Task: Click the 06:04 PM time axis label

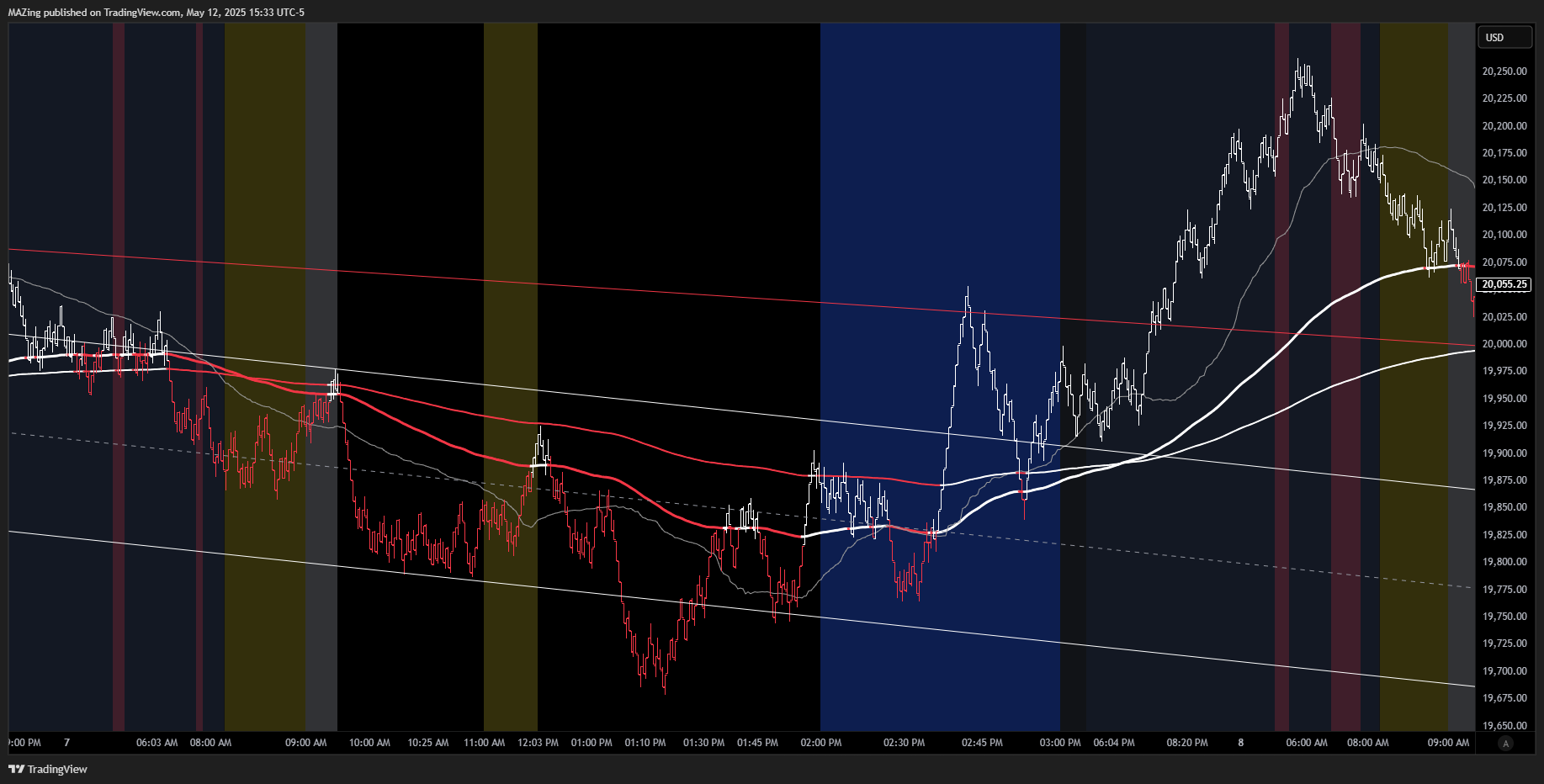Action: click(x=1114, y=743)
